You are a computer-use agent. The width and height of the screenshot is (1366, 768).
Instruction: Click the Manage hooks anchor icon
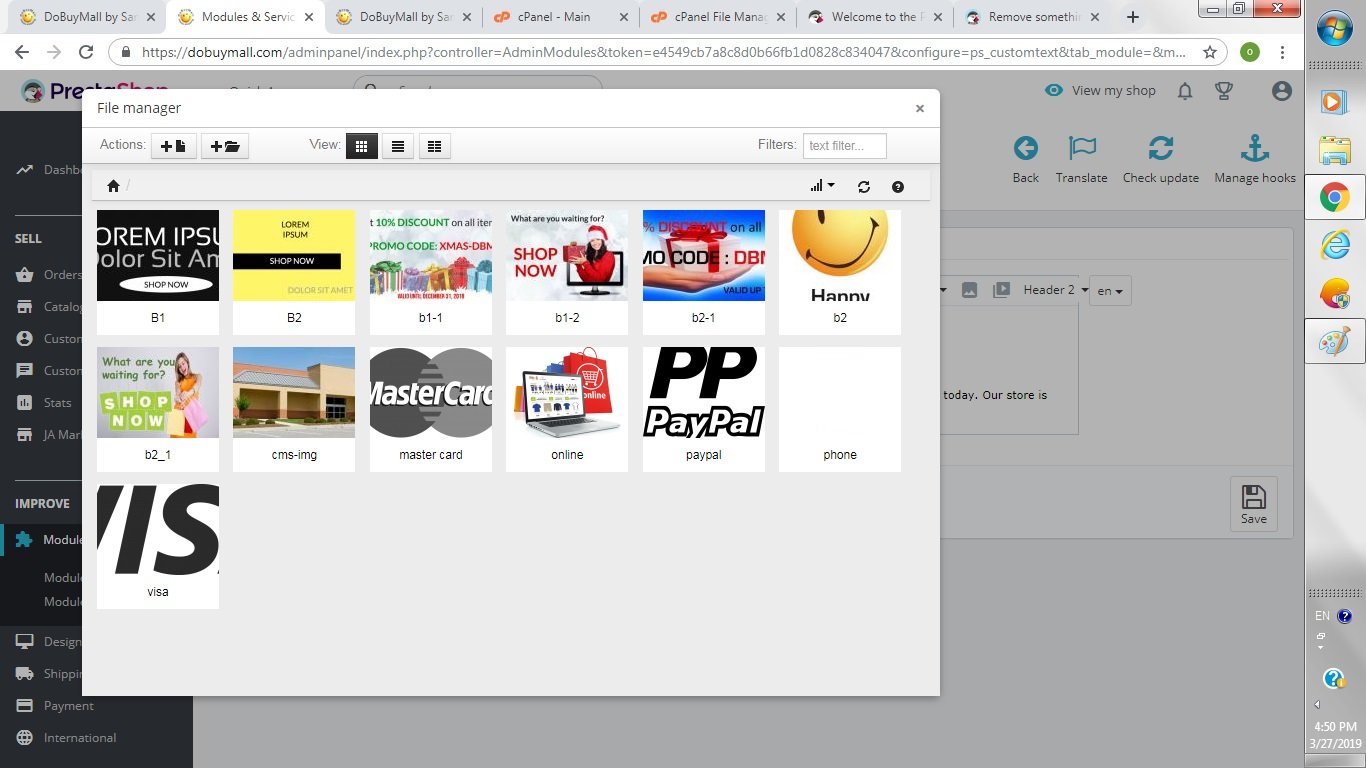coord(1254,148)
